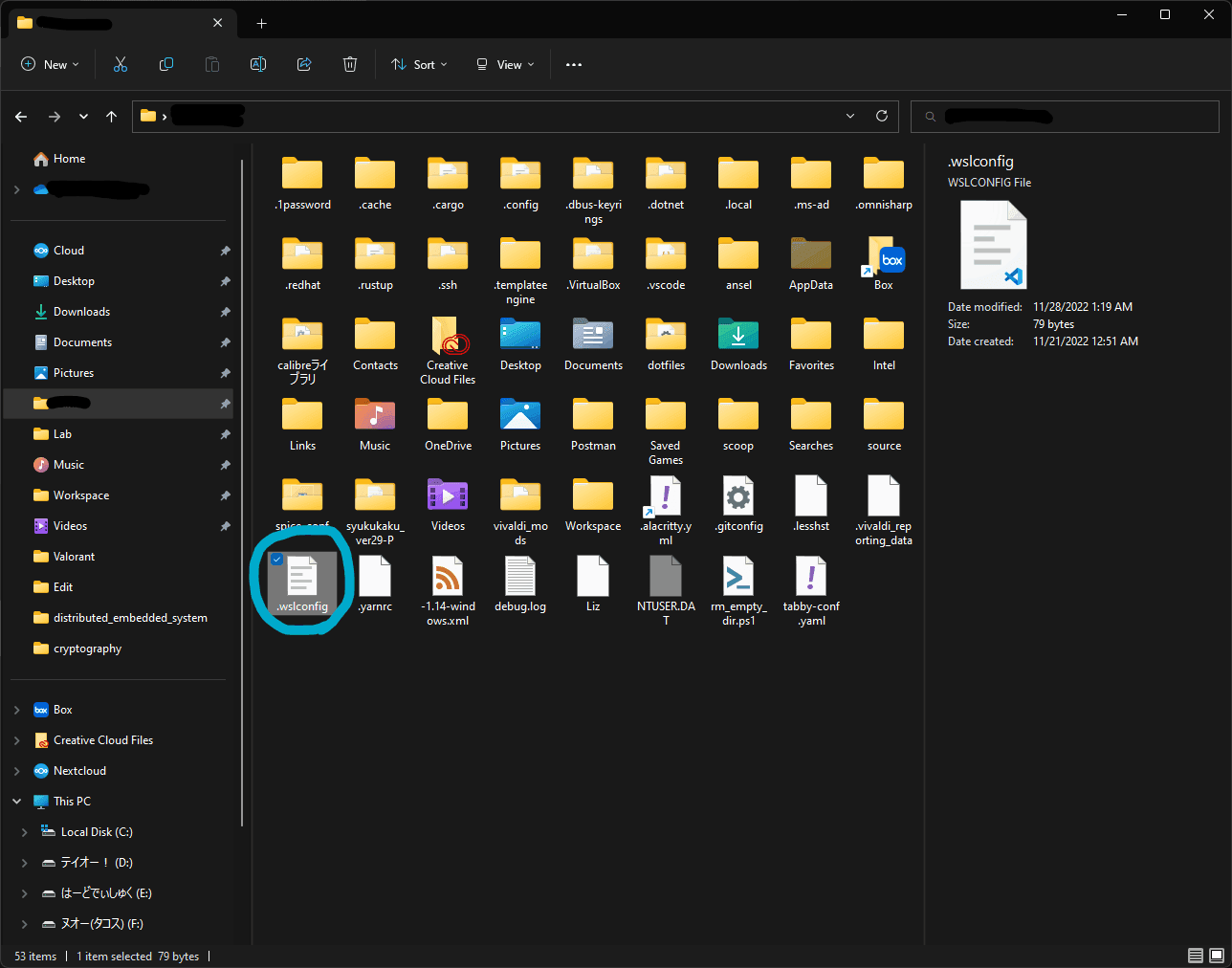Click the Delete trash can icon
1232x968 pixels.
pyautogui.click(x=350, y=64)
